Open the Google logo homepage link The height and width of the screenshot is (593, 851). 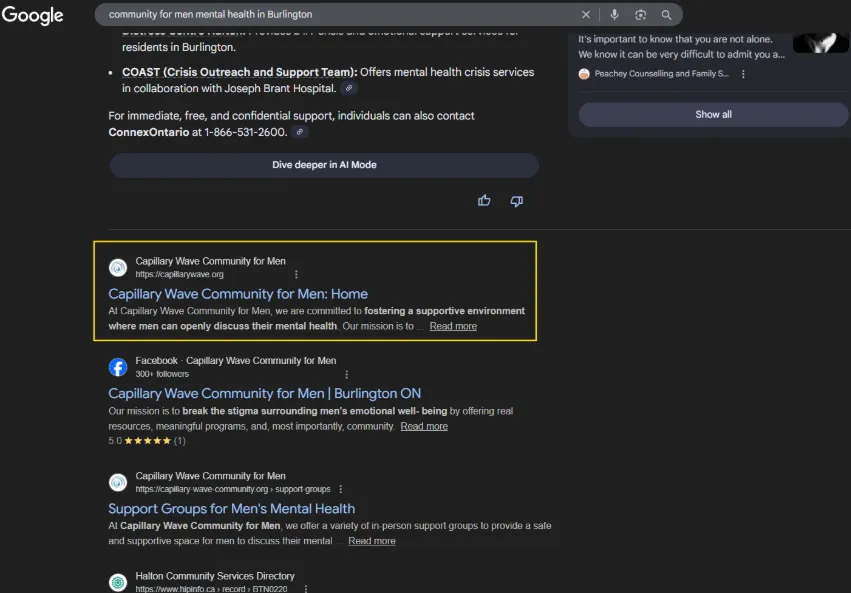(32, 15)
